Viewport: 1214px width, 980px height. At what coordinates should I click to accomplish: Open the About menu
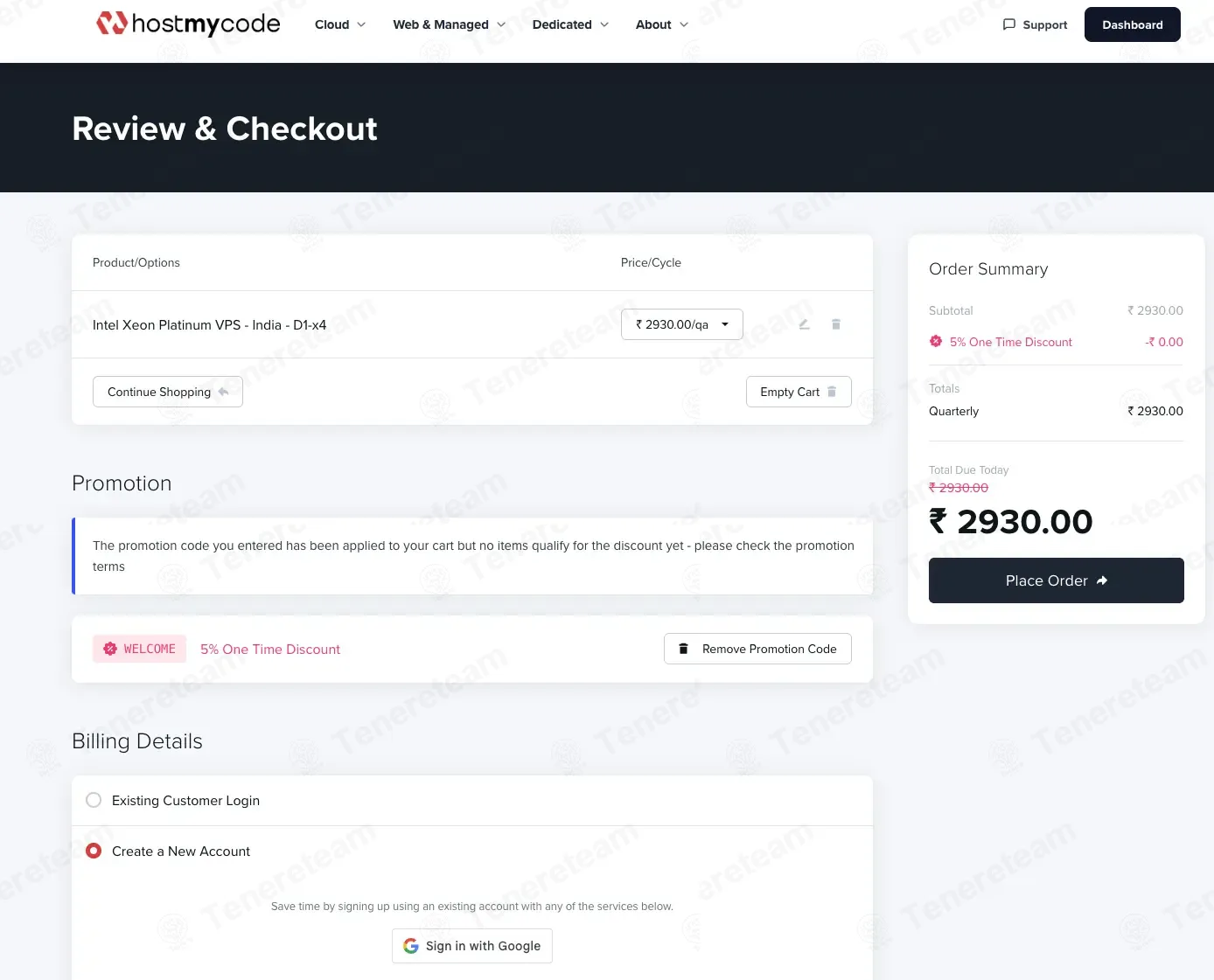662,24
